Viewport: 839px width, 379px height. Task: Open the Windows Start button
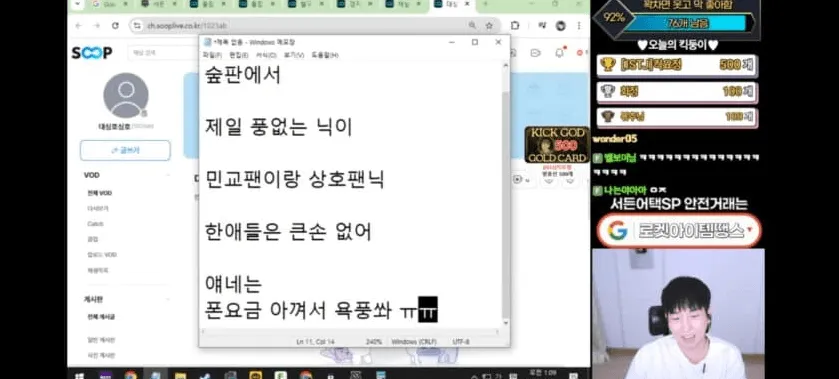(x=79, y=375)
